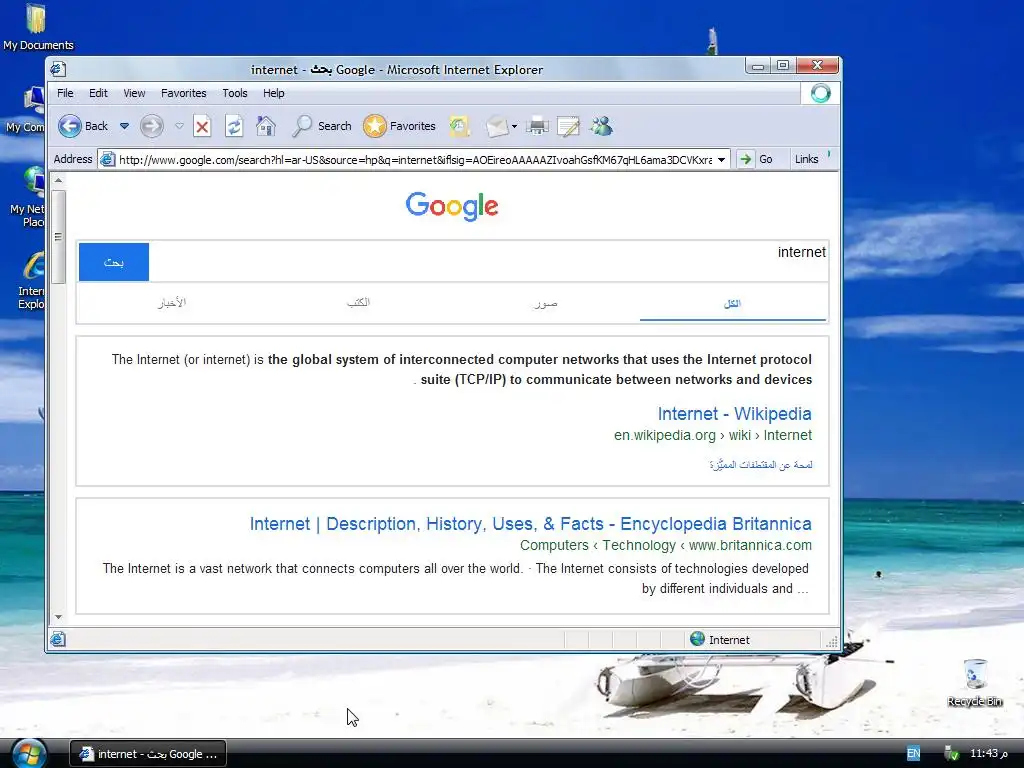Select the My Documents desktop icon

[x=38, y=27]
